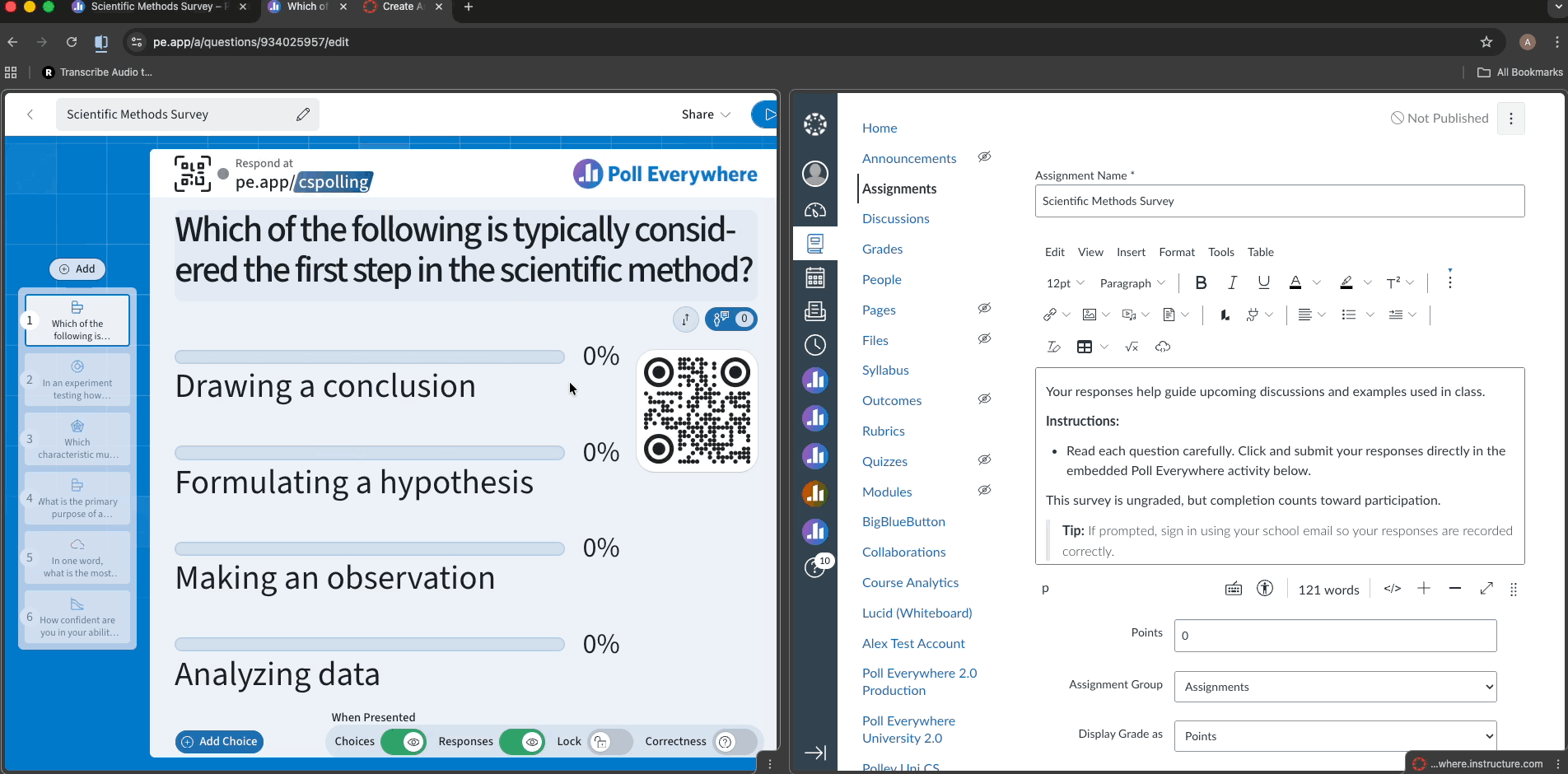Edit survey title with pencil icon
Image resolution: width=1568 pixels, height=774 pixels.
pos(303,114)
